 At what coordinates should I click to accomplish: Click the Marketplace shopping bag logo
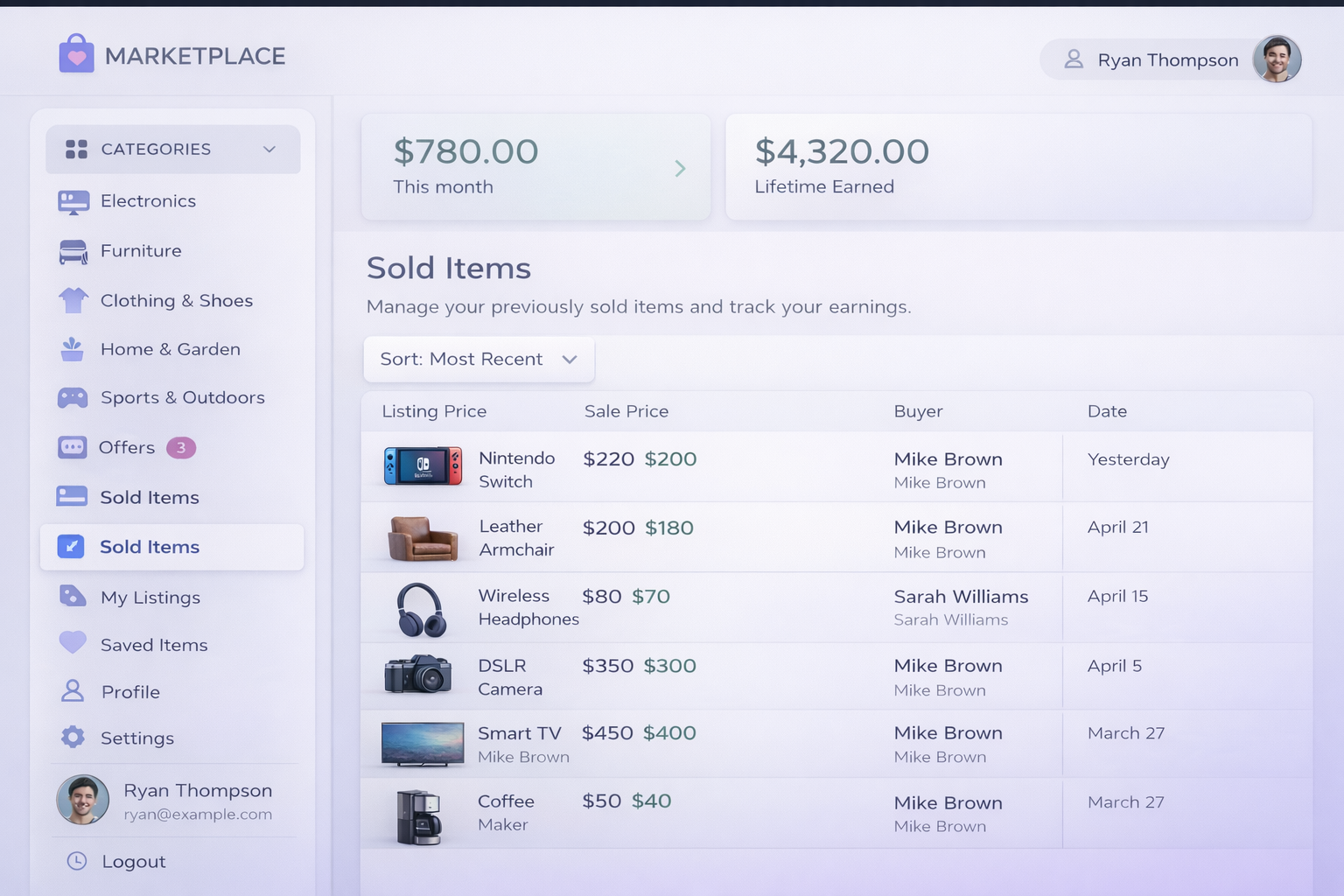[76, 54]
